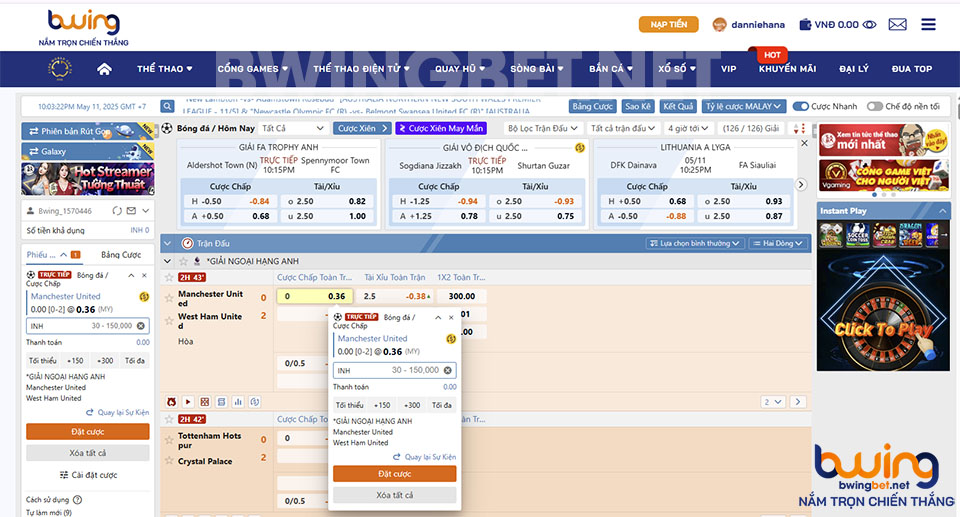Enable Chế độ nền tối dark mode
This screenshot has width=960, height=517.
pyautogui.click(x=875, y=106)
